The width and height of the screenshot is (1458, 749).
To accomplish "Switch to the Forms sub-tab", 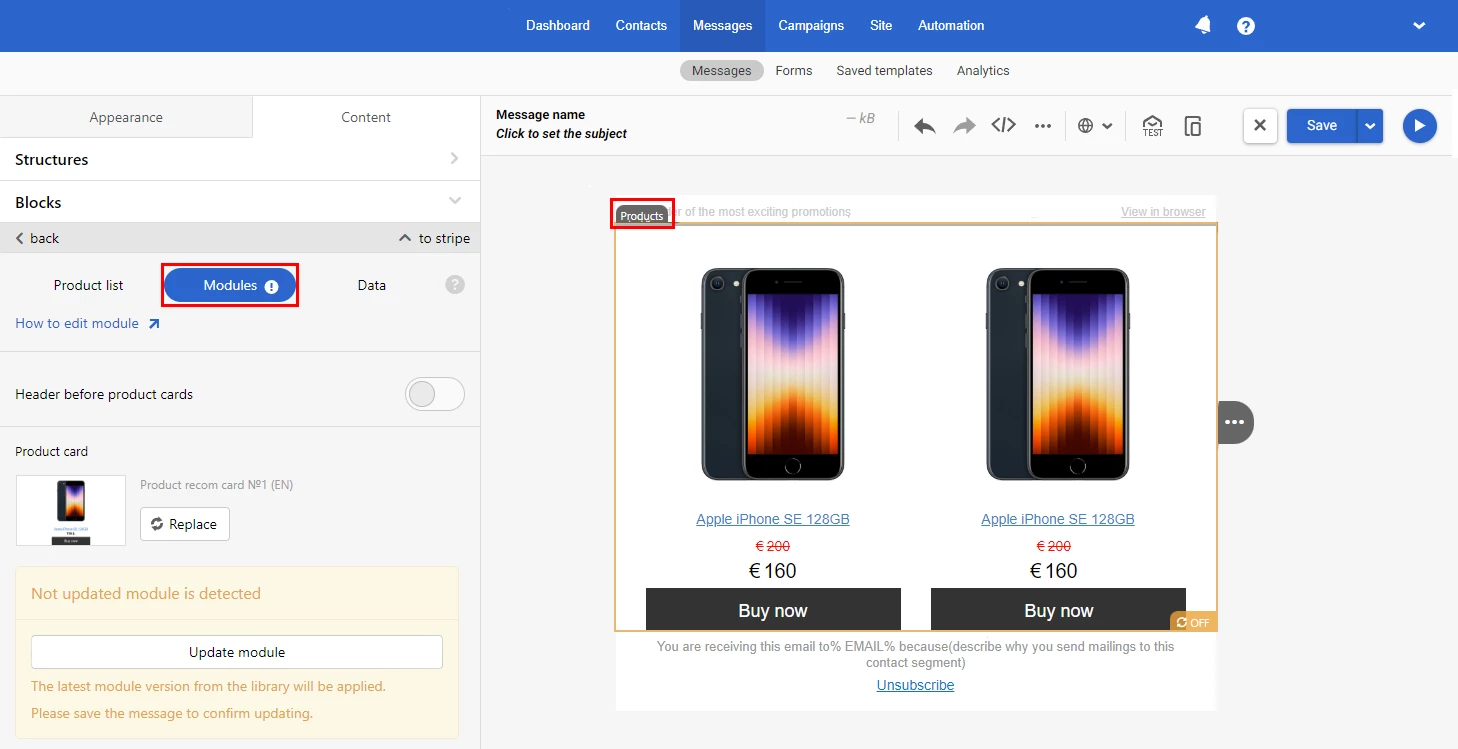I will pyautogui.click(x=794, y=71).
